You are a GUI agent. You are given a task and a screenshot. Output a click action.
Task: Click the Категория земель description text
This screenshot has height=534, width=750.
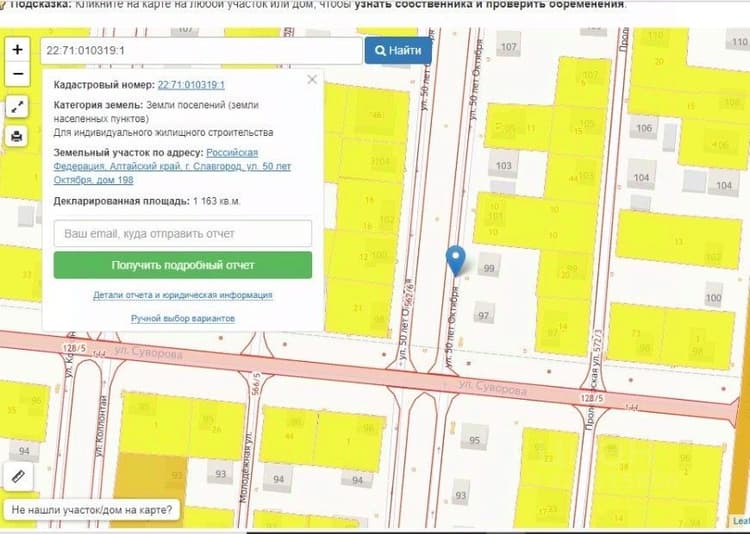click(164, 118)
